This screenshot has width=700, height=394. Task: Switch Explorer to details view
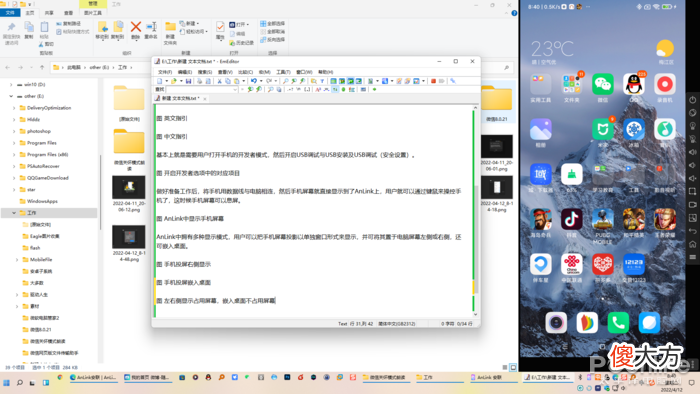tap(505, 368)
